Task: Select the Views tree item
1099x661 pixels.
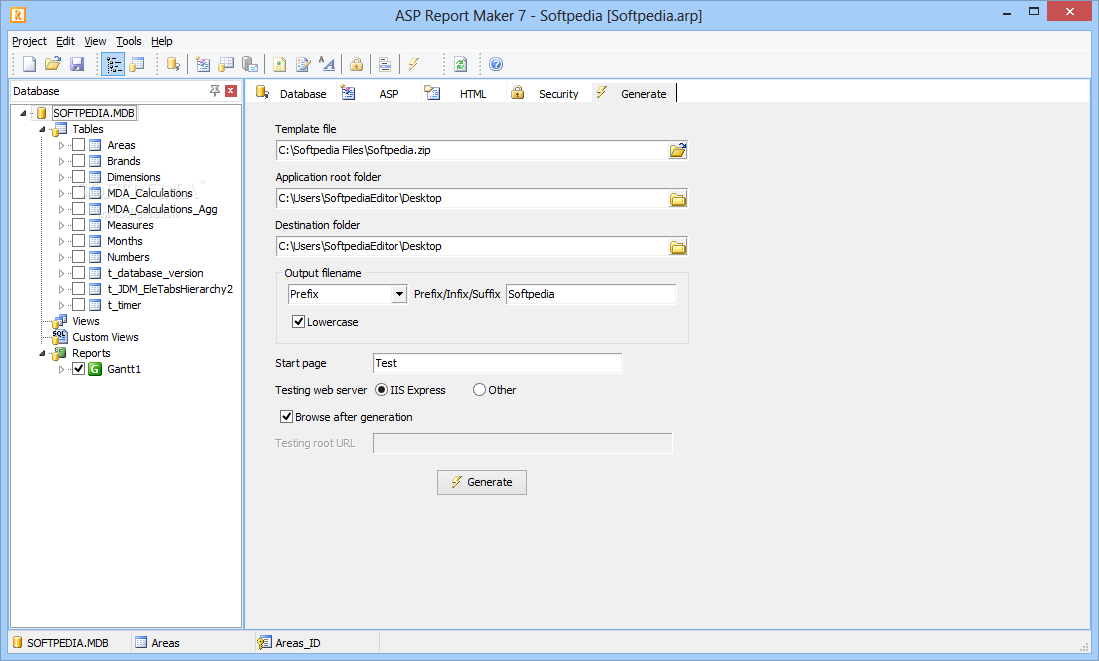Action: click(86, 321)
